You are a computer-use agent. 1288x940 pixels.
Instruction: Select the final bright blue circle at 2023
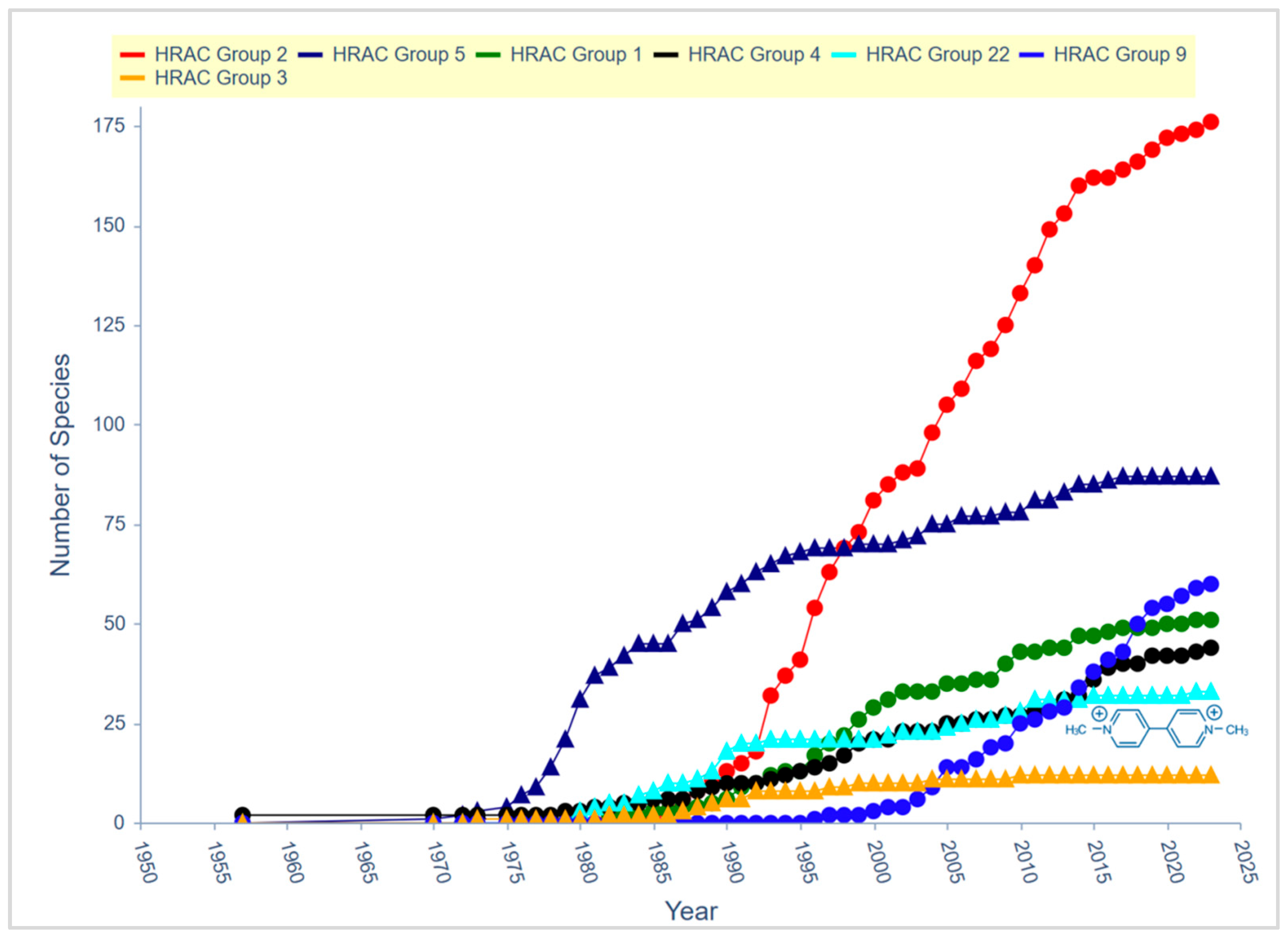point(1211,584)
